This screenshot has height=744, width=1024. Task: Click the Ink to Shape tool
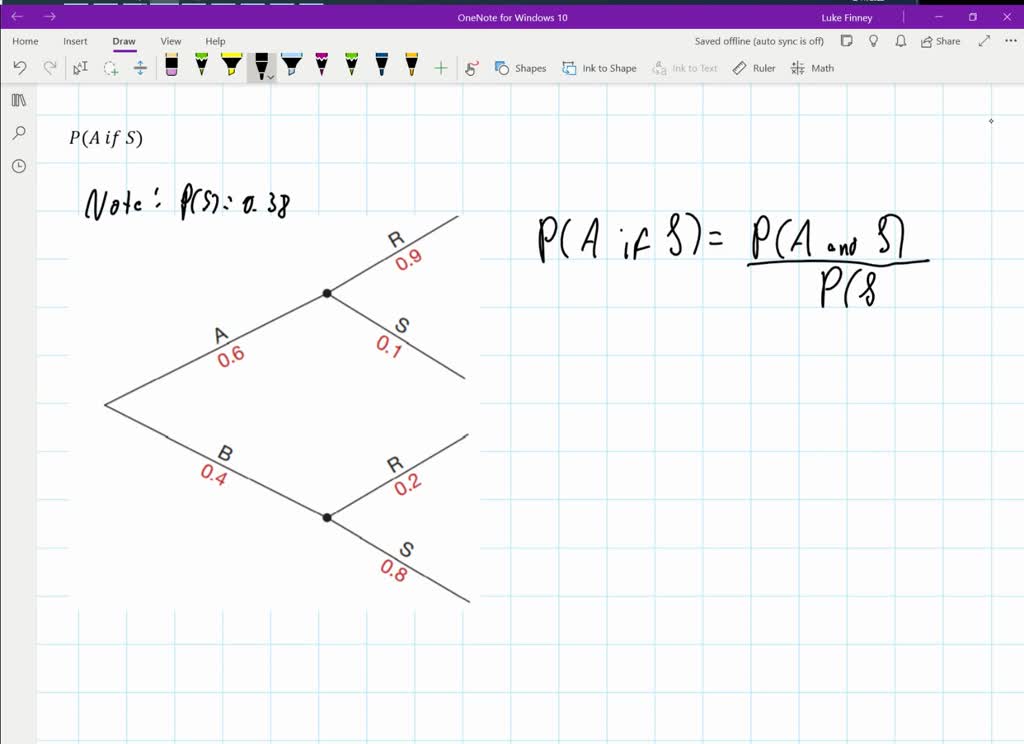point(599,67)
